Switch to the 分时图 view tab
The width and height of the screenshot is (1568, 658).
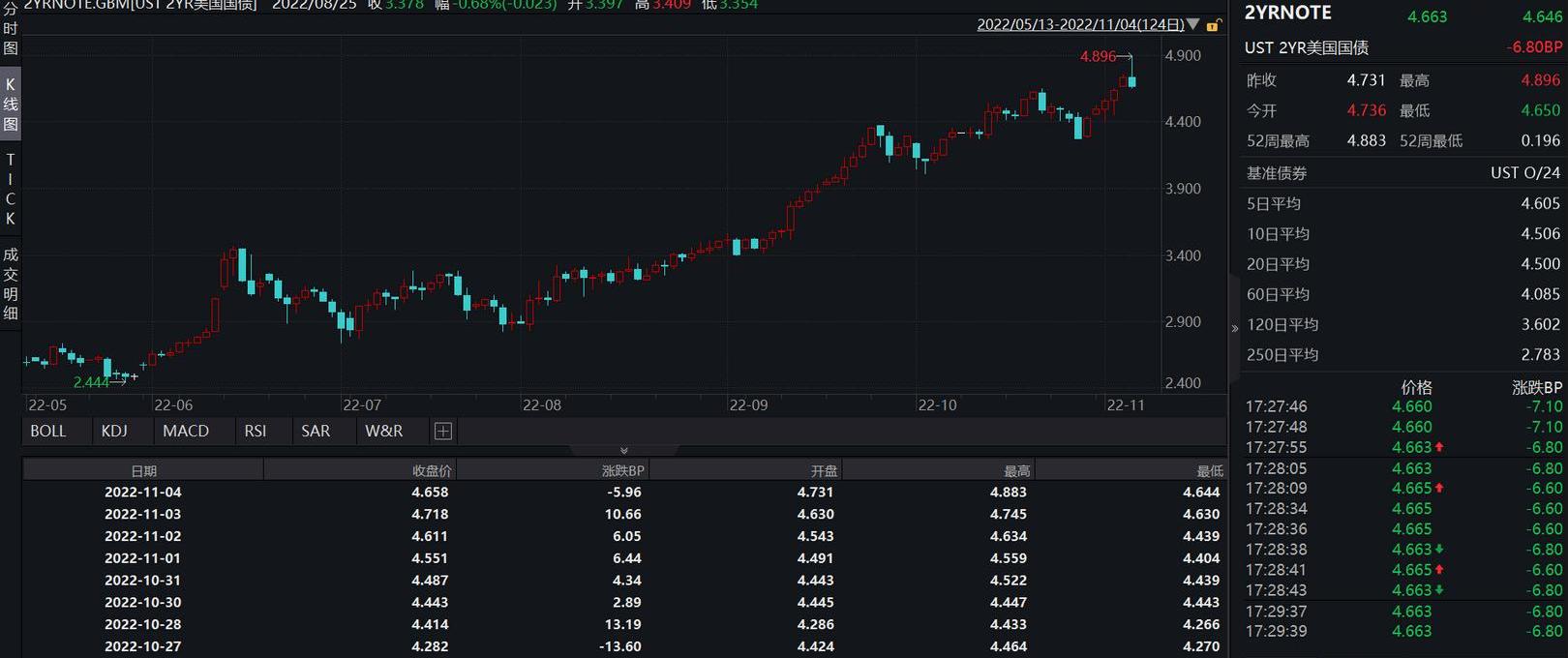(x=11, y=29)
